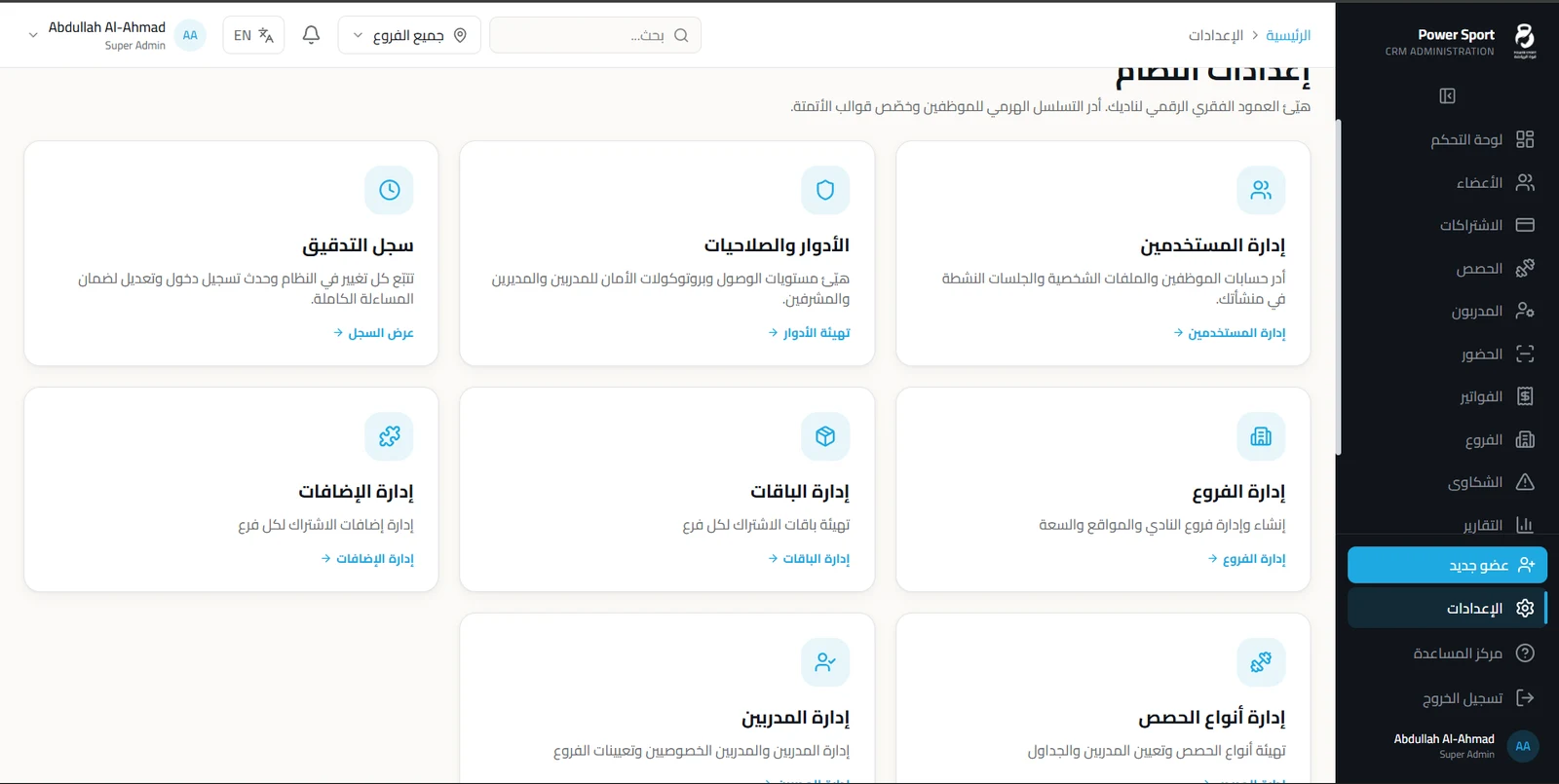The image size is (1559, 784).
Task: Follow the تهيئة الأدوار link
Action: pos(809,333)
